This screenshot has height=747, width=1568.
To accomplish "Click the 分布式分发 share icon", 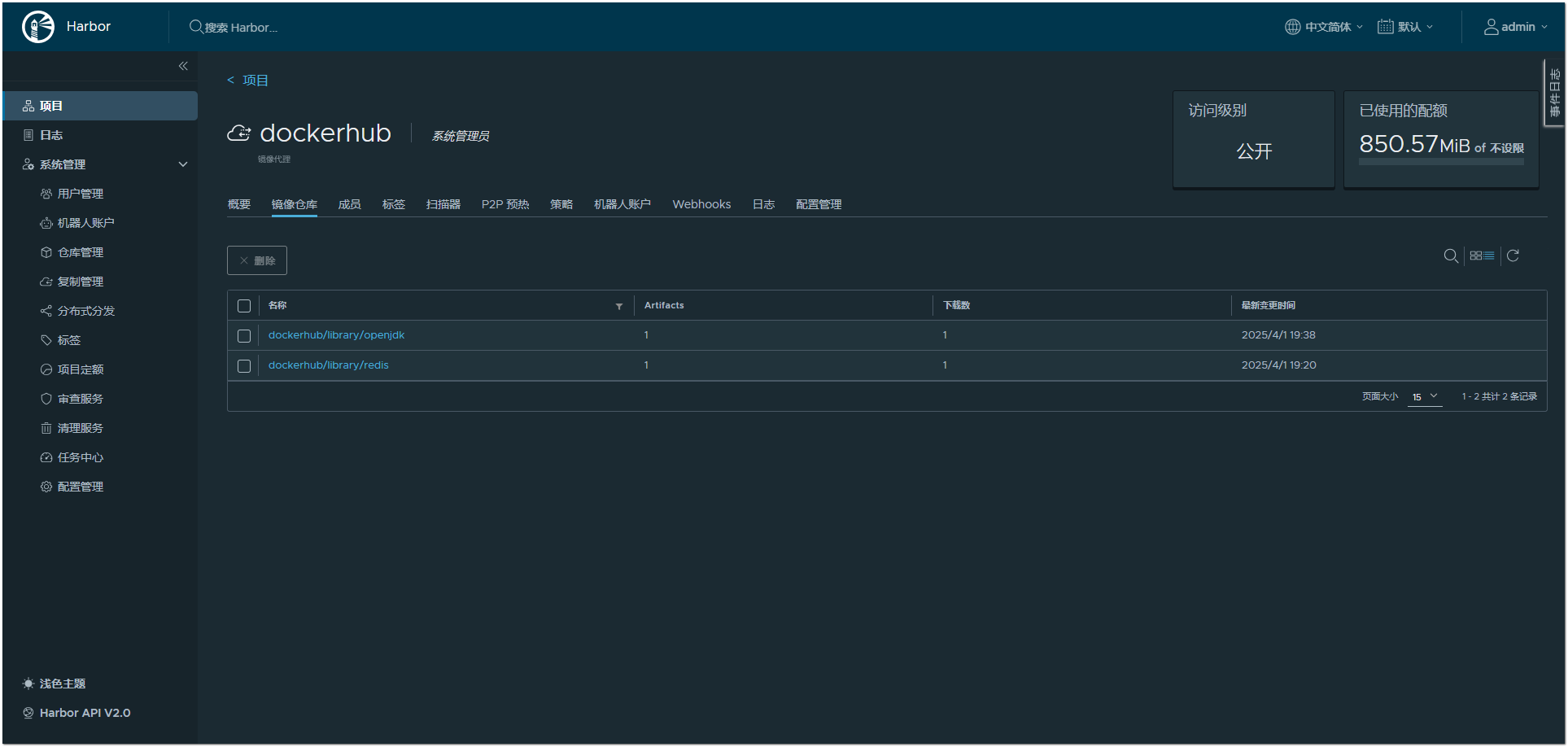I will pyautogui.click(x=46, y=311).
